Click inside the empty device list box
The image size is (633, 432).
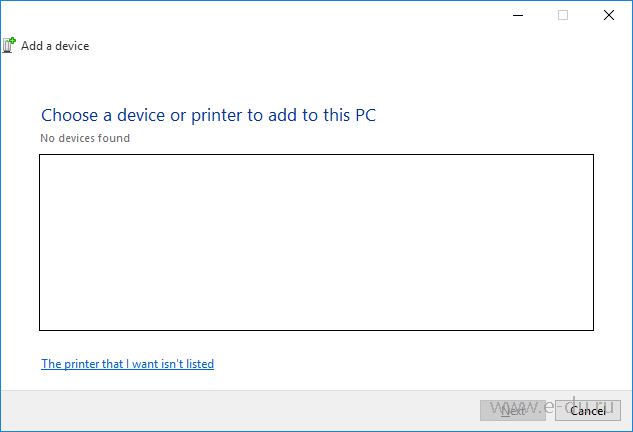(316, 242)
